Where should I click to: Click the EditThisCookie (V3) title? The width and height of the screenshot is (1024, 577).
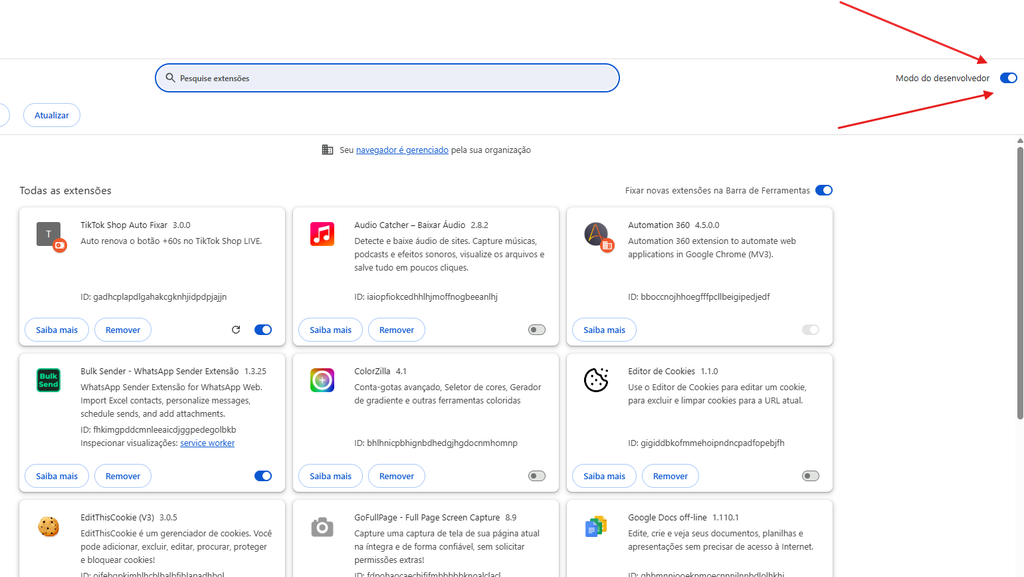117,517
